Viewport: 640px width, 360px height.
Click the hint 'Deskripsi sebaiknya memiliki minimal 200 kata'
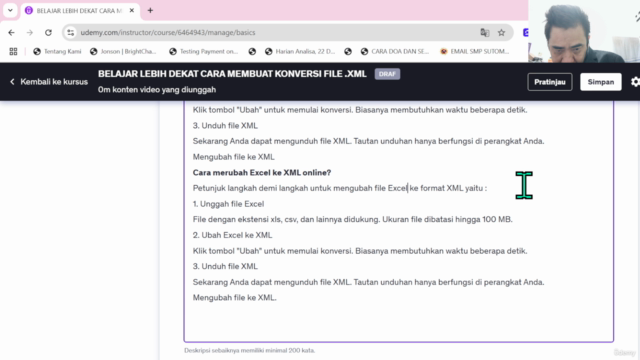[x=249, y=350]
